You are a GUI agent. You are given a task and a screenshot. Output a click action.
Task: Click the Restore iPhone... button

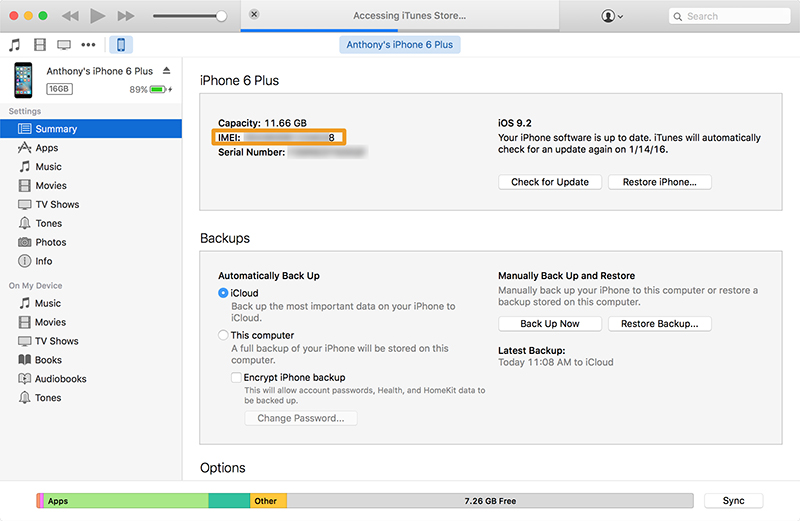coord(659,182)
